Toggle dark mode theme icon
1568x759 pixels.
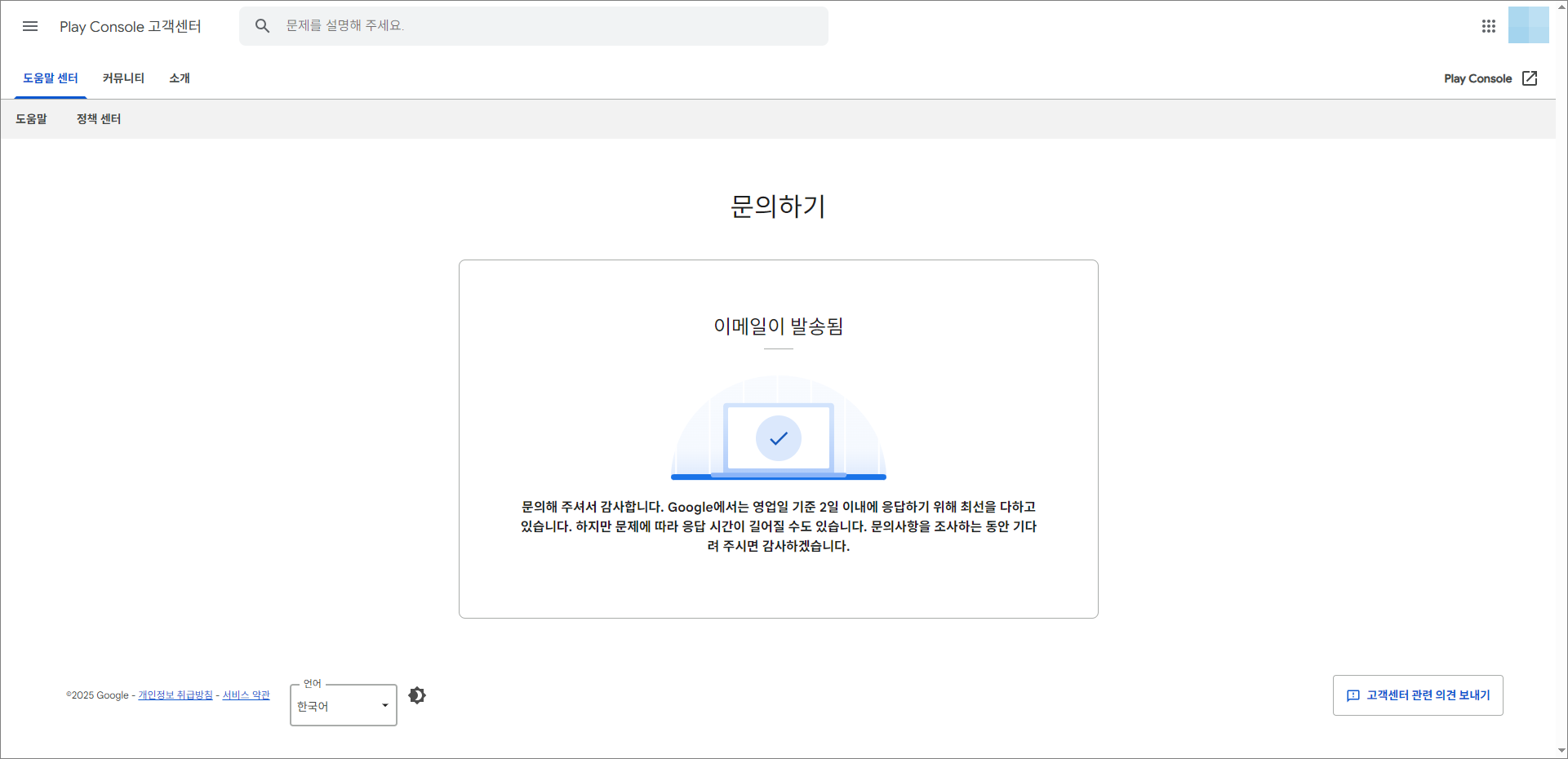[417, 695]
